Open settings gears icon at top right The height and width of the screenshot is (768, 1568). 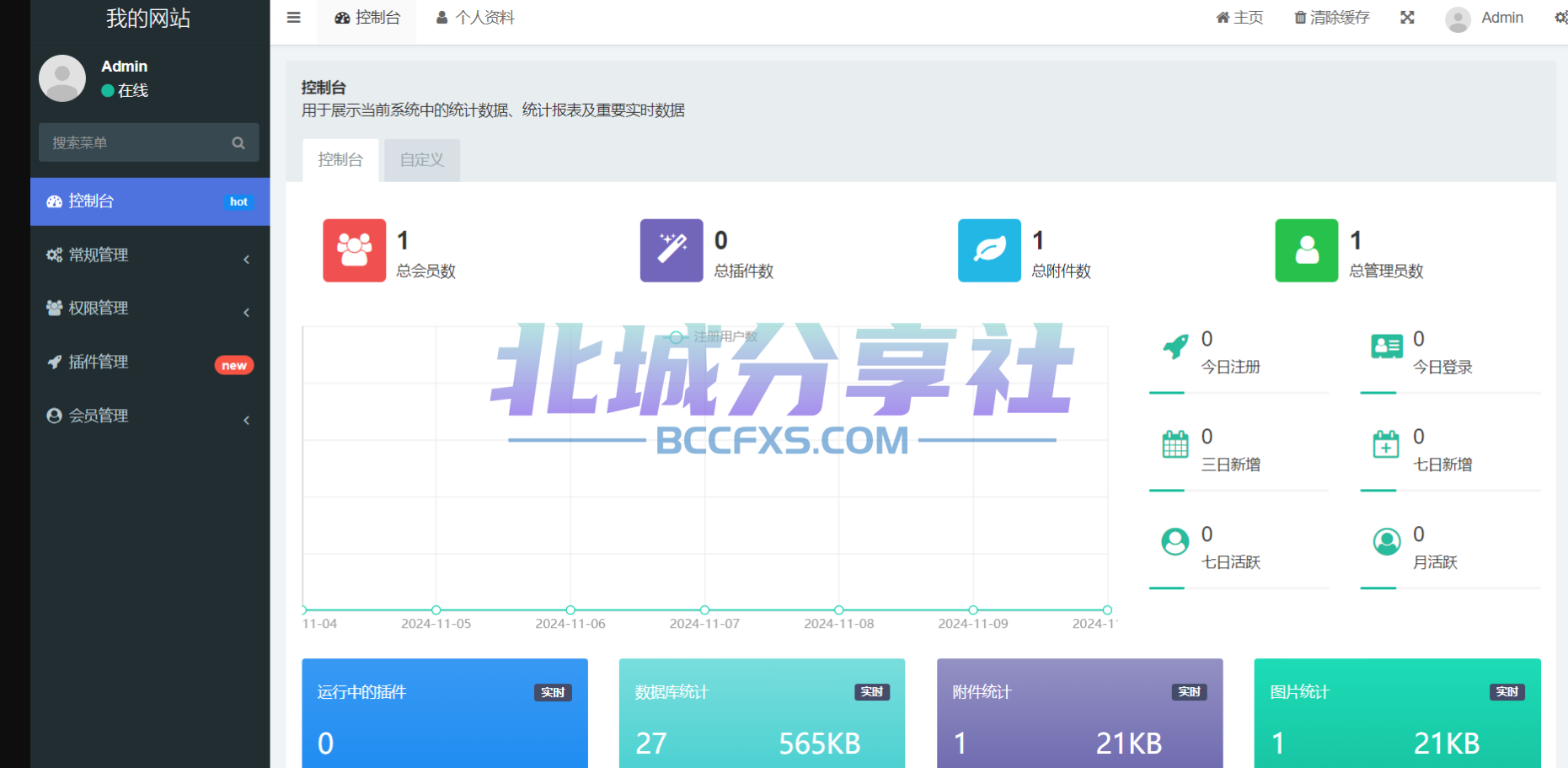click(1560, 18)
